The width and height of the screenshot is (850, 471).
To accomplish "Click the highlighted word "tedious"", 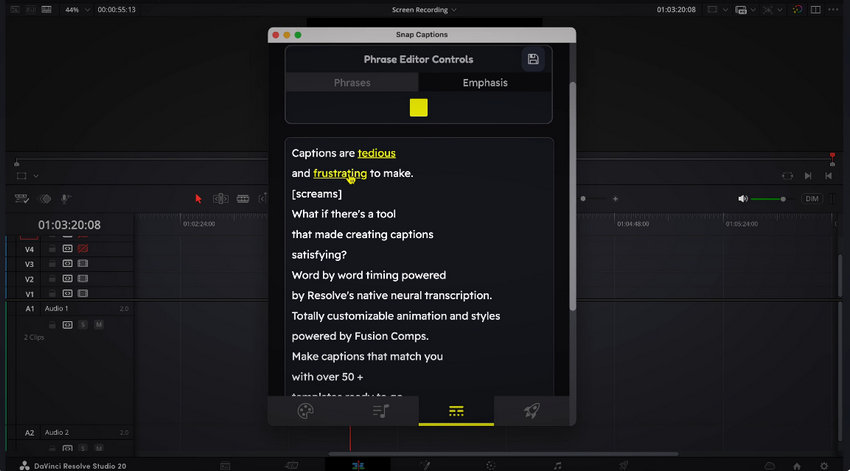I will (376, 153).
